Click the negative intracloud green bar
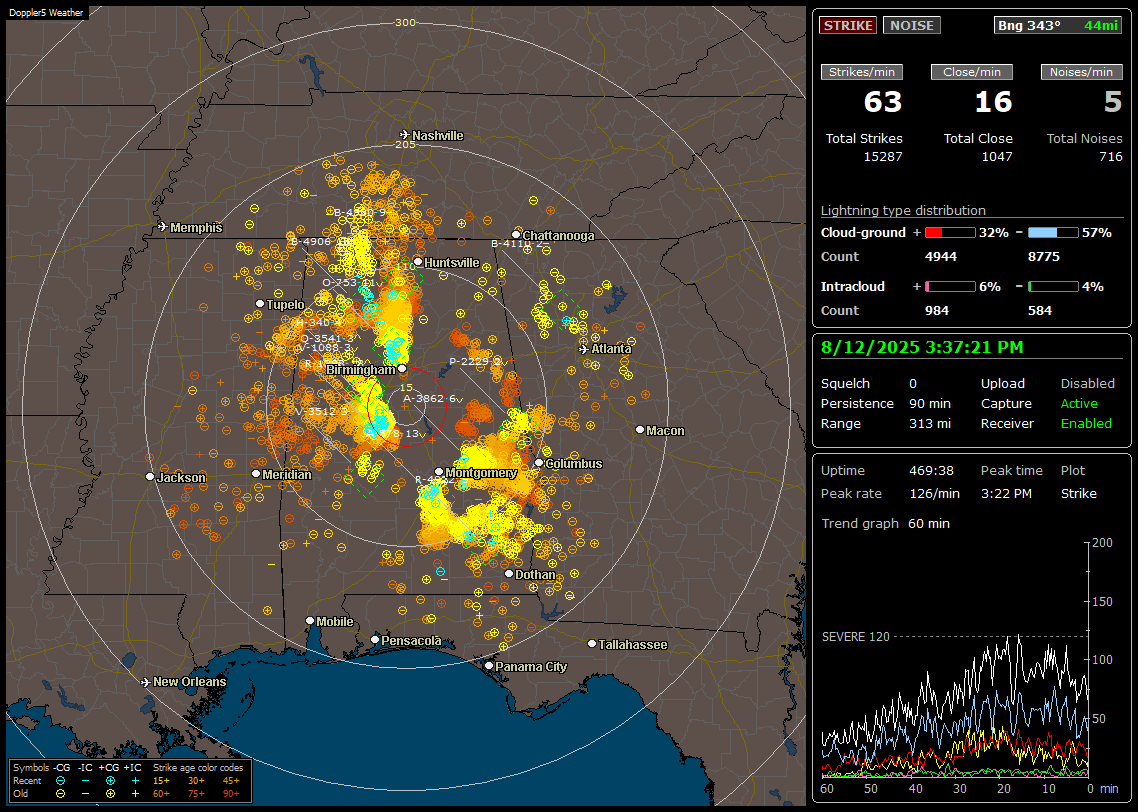The image size is (1138, 812). pyautogui.click(x=1053, y=287)
